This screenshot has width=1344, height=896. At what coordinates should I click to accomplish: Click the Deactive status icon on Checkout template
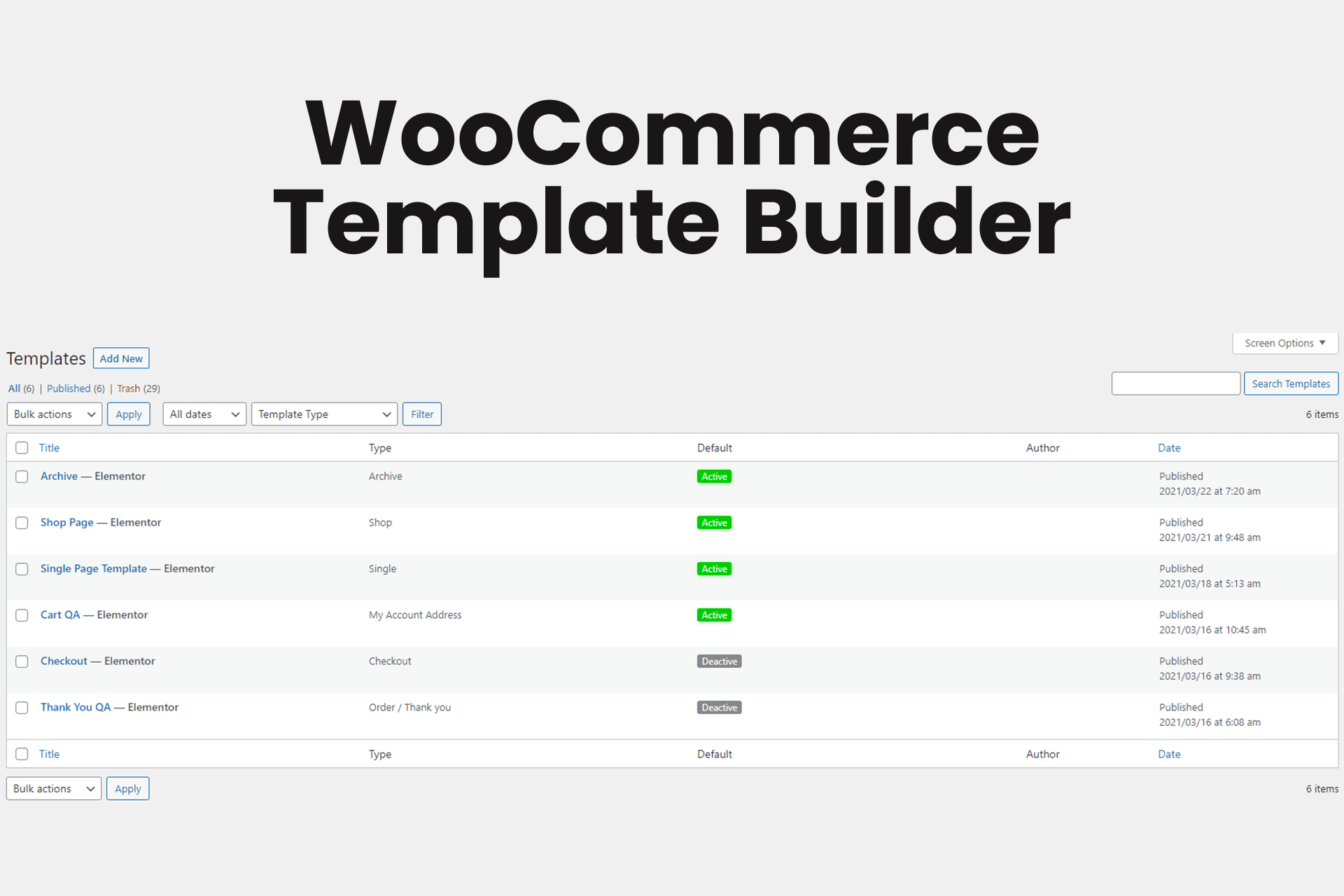click(716, 661)
